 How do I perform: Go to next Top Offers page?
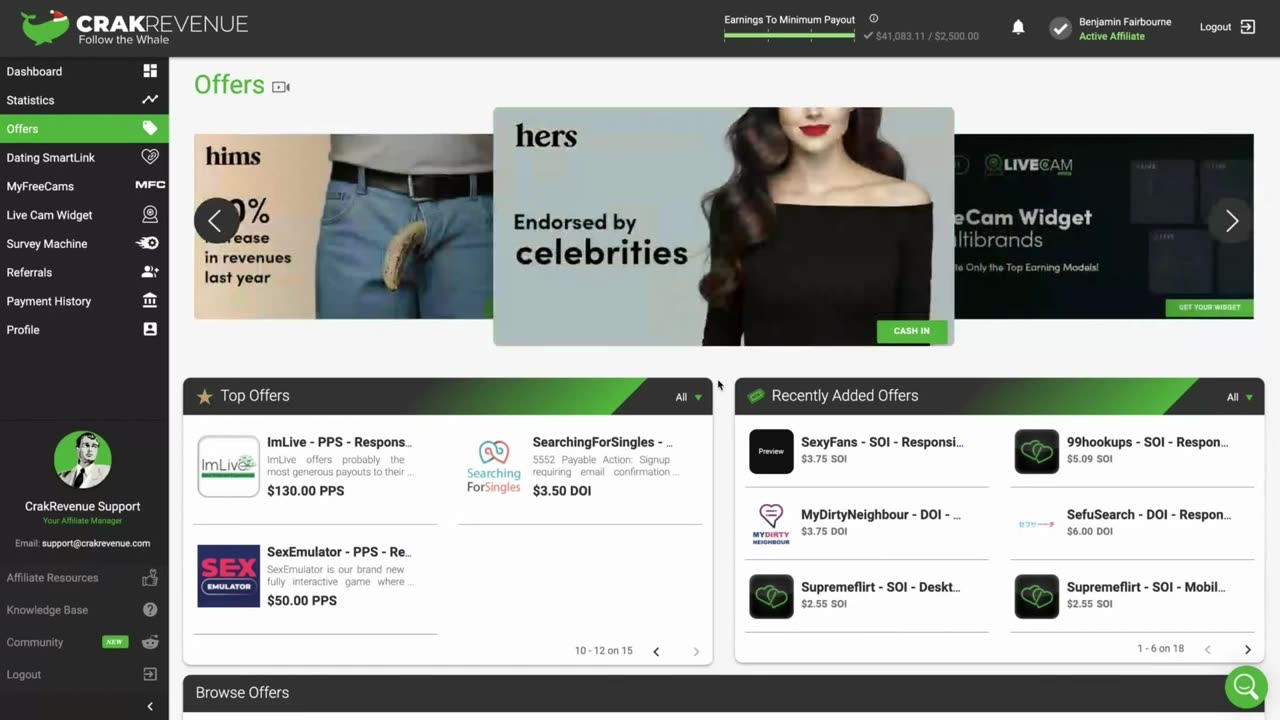(x=697, y=652)
